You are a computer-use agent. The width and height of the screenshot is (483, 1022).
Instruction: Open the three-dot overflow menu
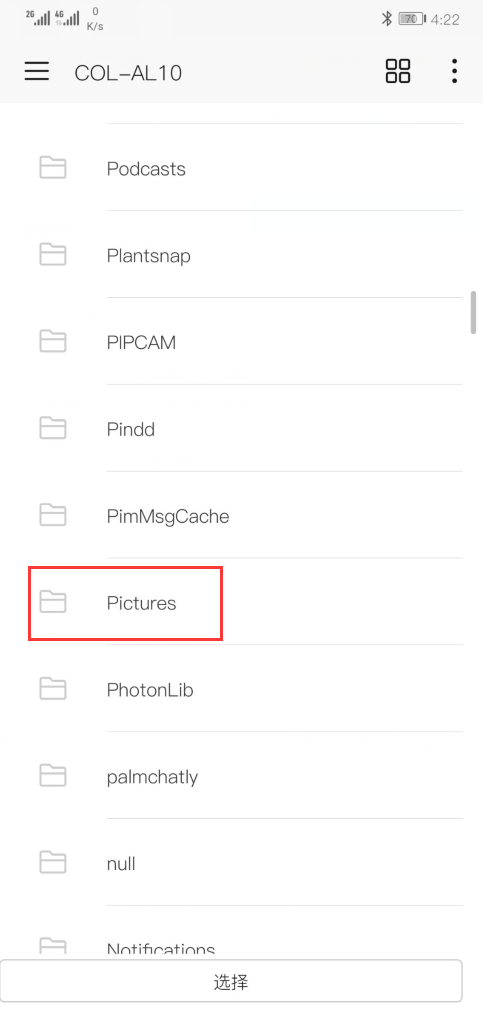pos(454,71)
